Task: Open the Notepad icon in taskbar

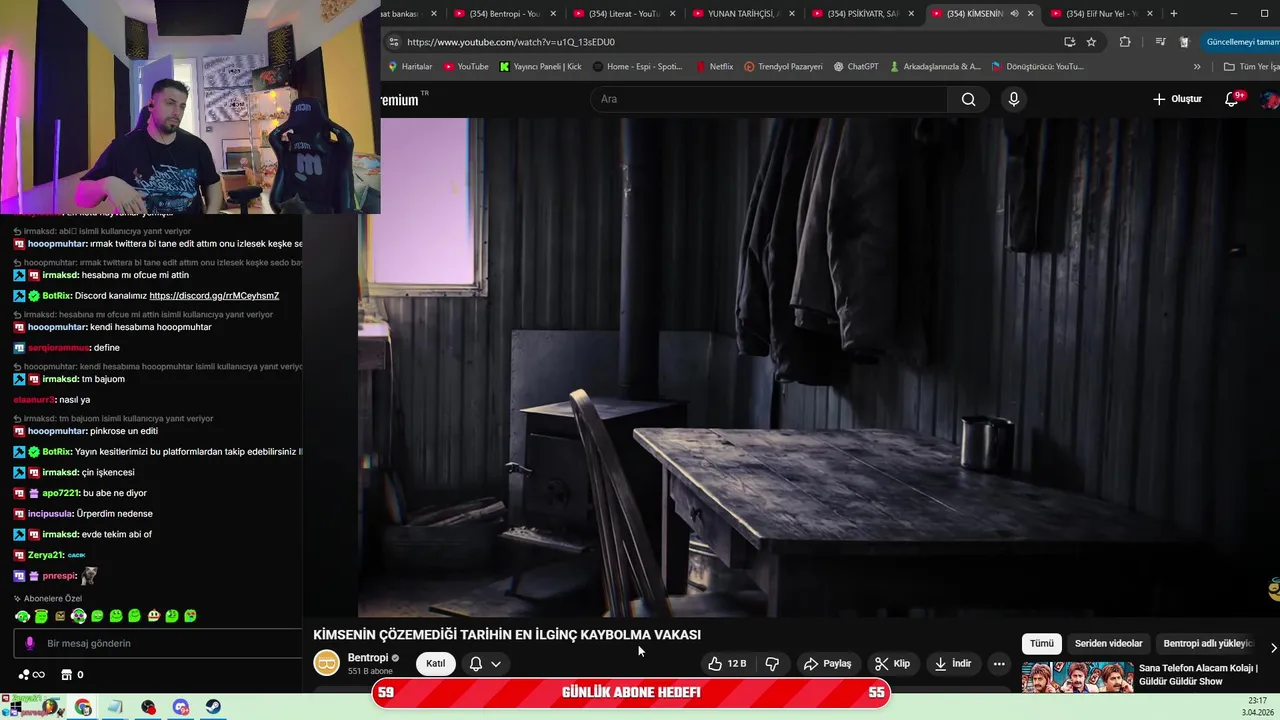Action: 116,708
